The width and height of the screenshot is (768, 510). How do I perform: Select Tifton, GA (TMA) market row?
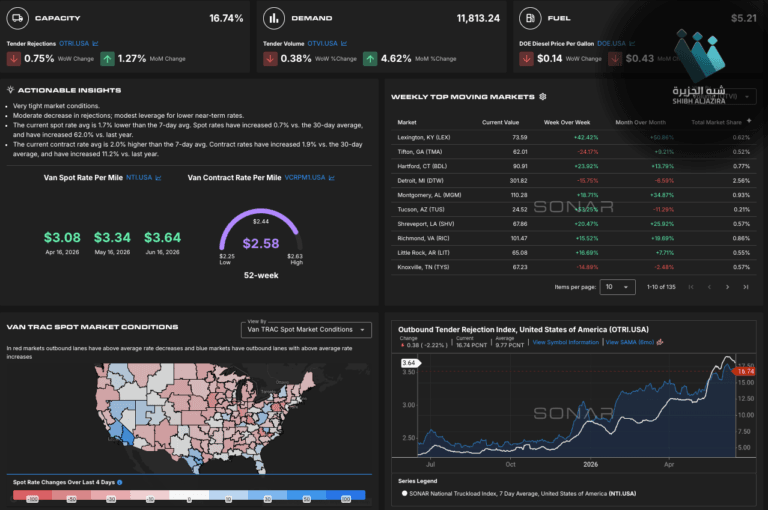(x=574, y=152)
